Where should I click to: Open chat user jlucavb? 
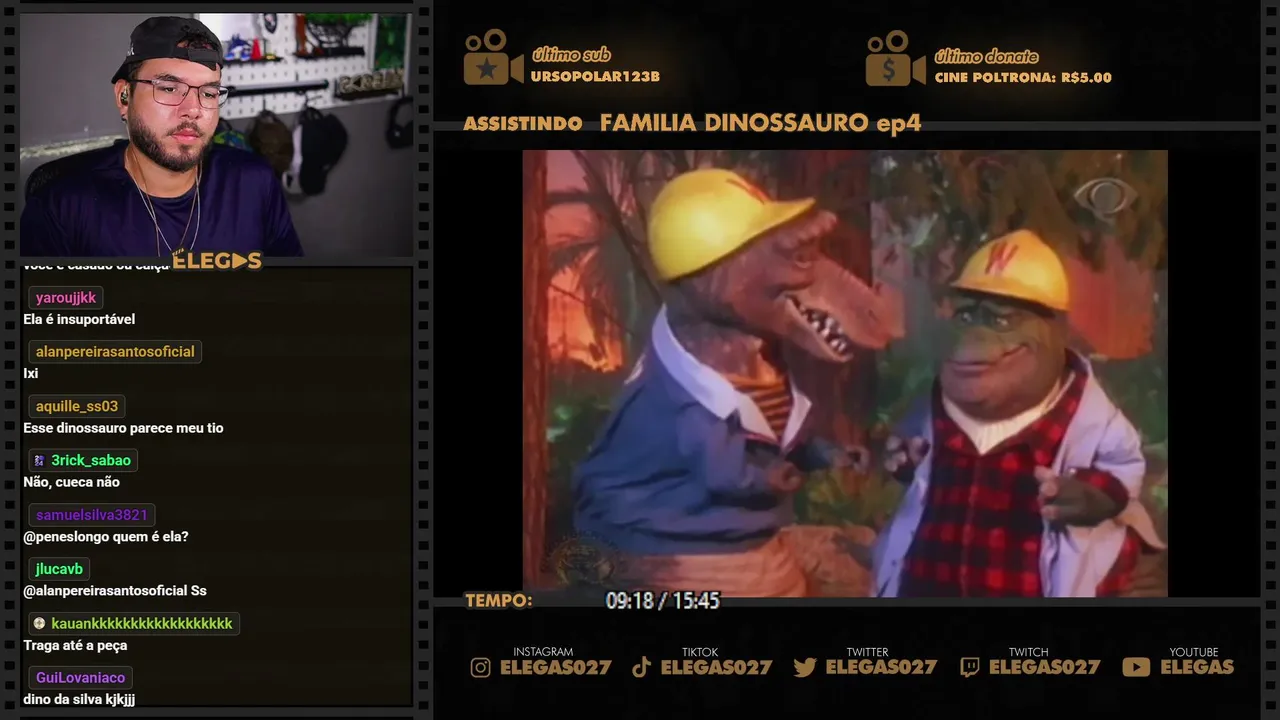[59, 569]
